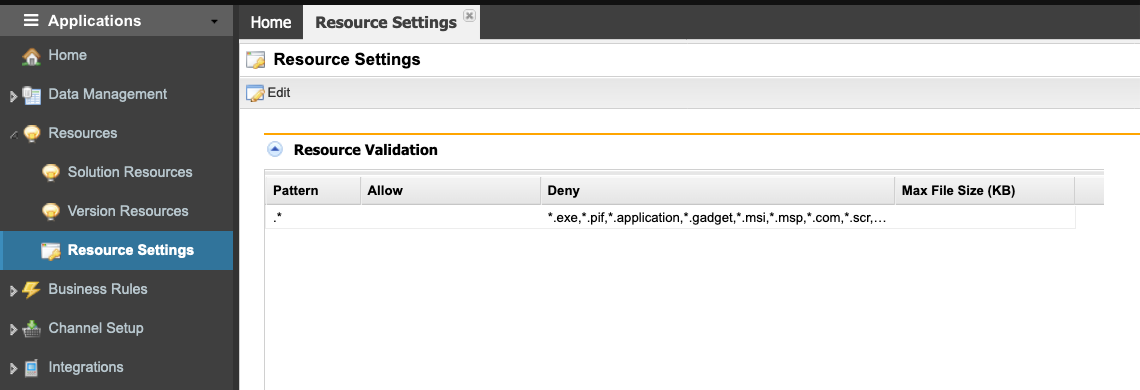Expand the Data Management tree node

pos(13,96)
